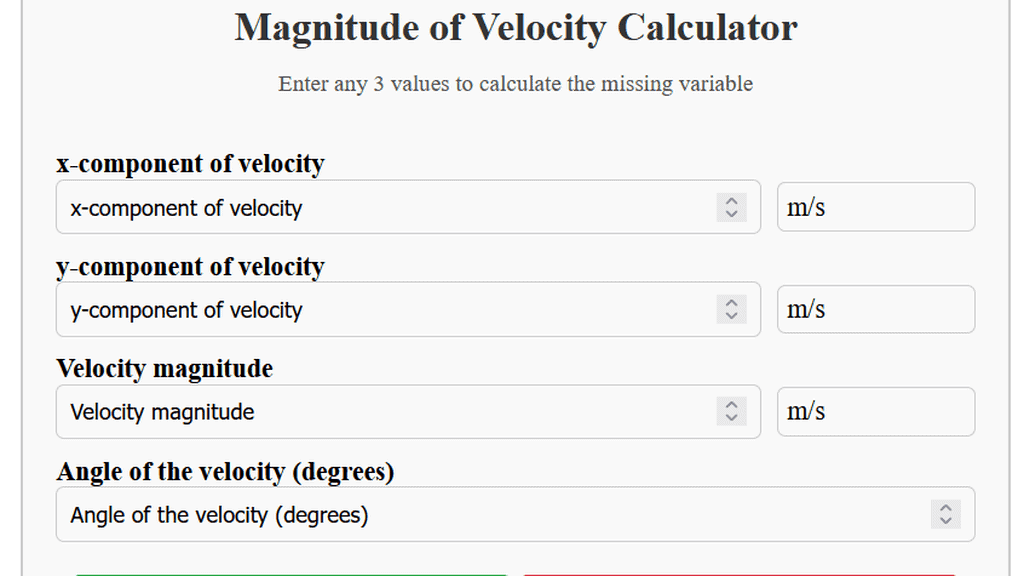Open the x-component m/s unit dropdown

pos(875,207)
